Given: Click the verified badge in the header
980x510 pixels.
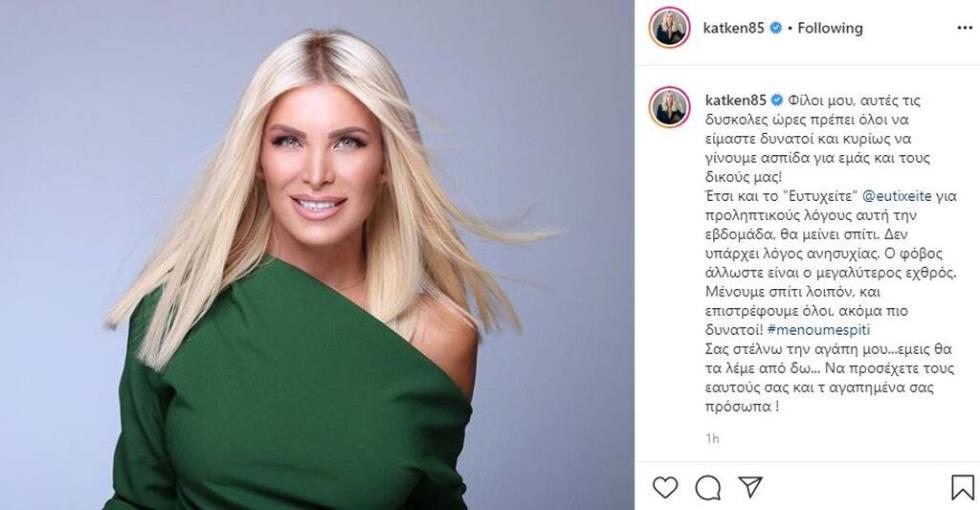Looking at the screenshot, I should click(x=776, y=28).
